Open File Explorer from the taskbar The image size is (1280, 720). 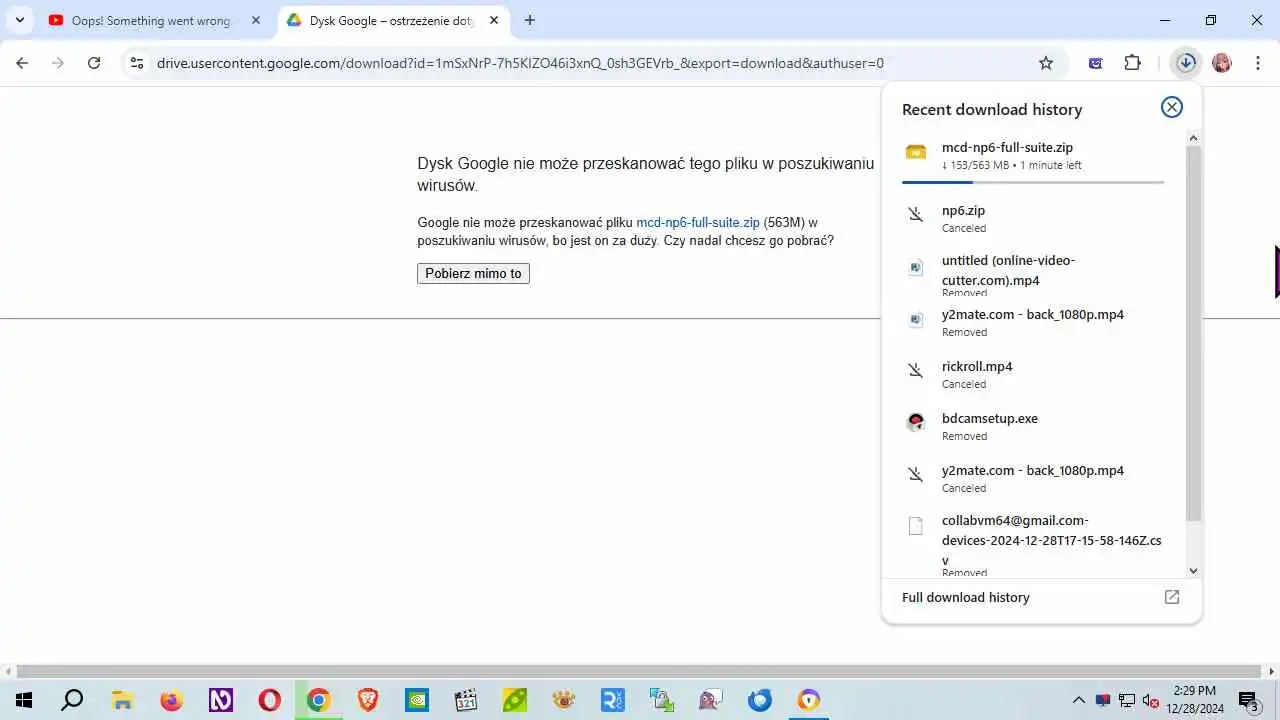(122, 700)
